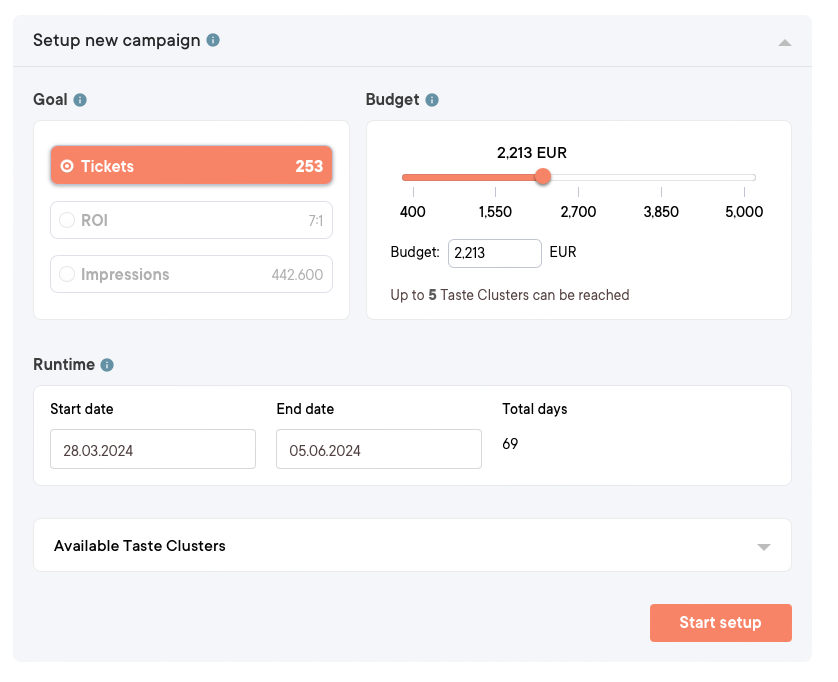Click the budget slider handle
This screenshot has height=682, width=838.
coord(542,177)
